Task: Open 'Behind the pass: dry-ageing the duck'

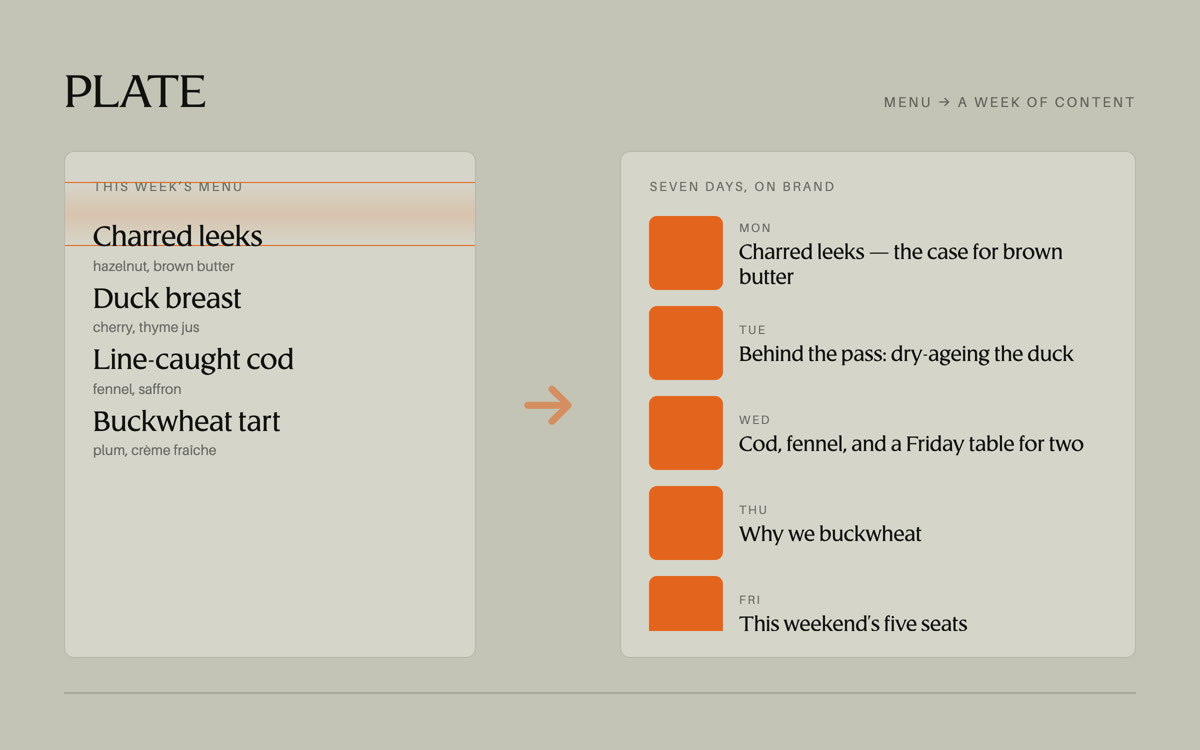Action: pyautogui.click(x=906, y=354)
